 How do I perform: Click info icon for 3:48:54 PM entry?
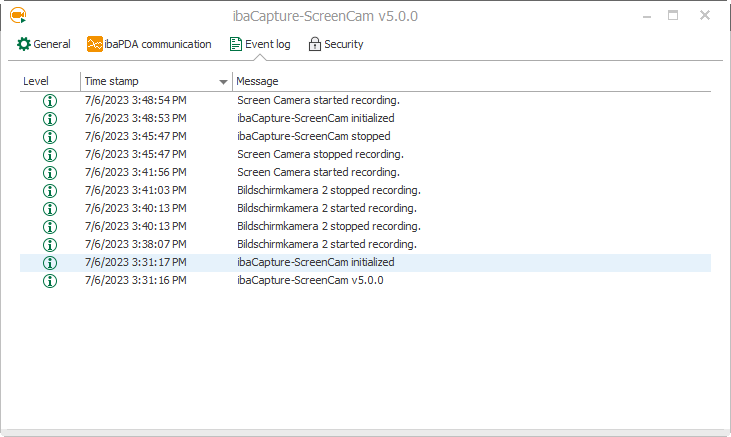click(x=50, y=100)
